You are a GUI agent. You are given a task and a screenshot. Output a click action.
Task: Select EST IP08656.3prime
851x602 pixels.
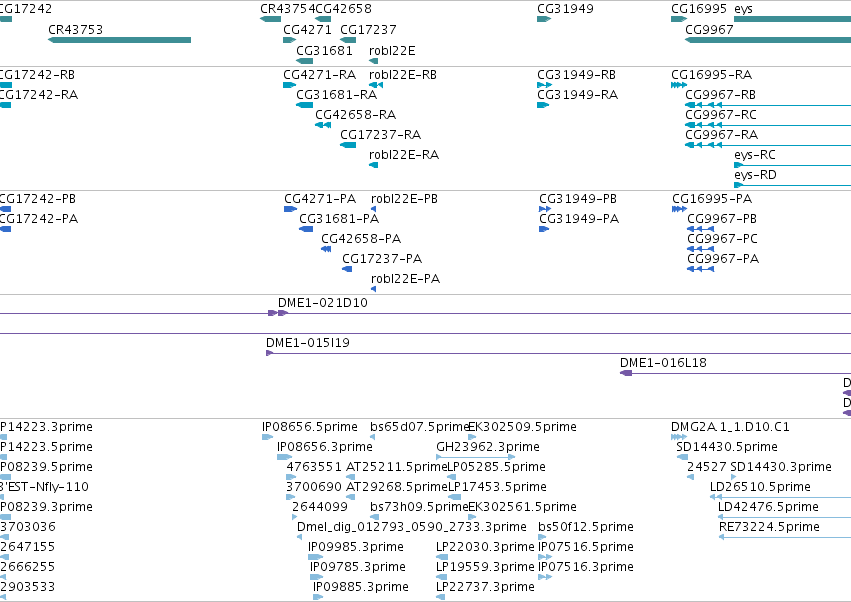(325, 447)
